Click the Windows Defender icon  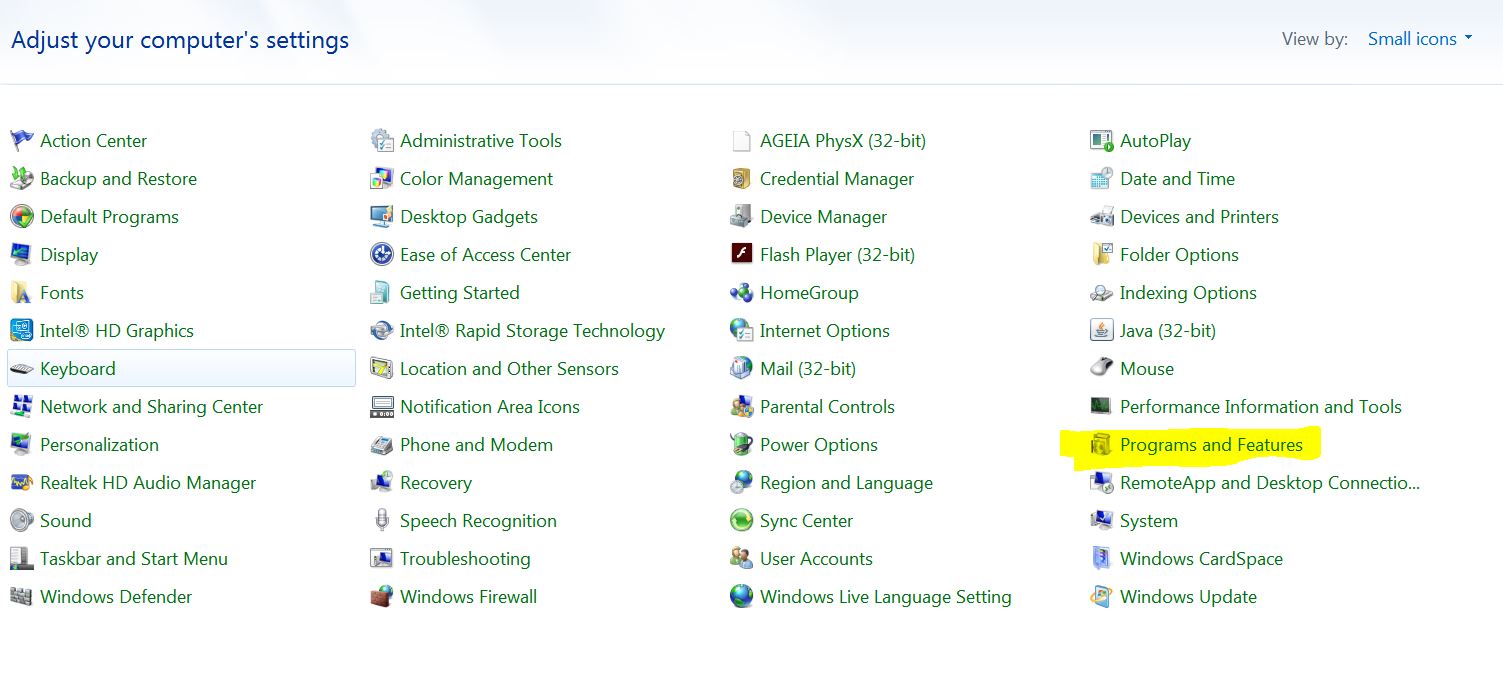coord(21,597)
